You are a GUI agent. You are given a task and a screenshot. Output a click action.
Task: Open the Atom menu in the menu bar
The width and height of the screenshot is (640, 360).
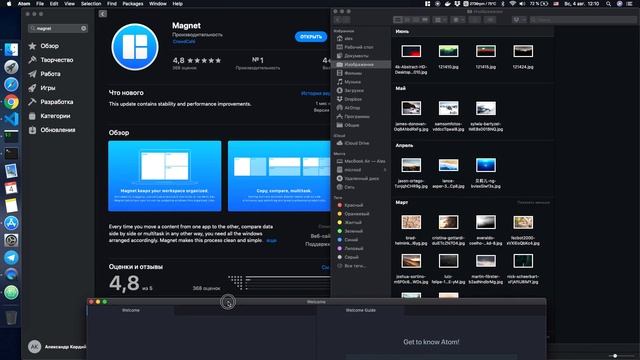[x=24, y=4]
